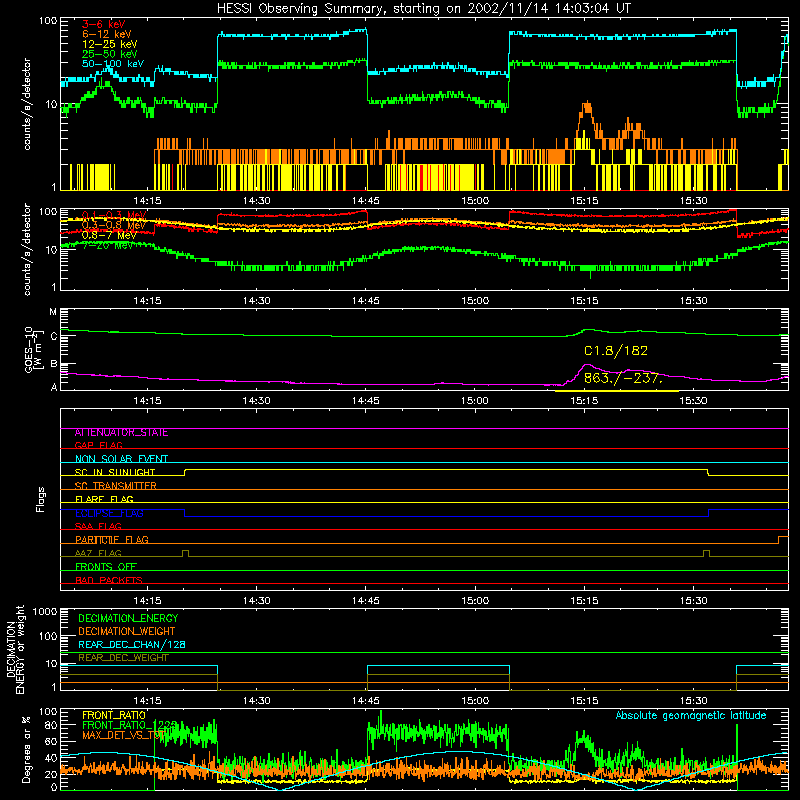The height and width of the screenshot is (800, 800).
Task: Click the M class tick on the GOES axis
Action: (x=53, y=312)
